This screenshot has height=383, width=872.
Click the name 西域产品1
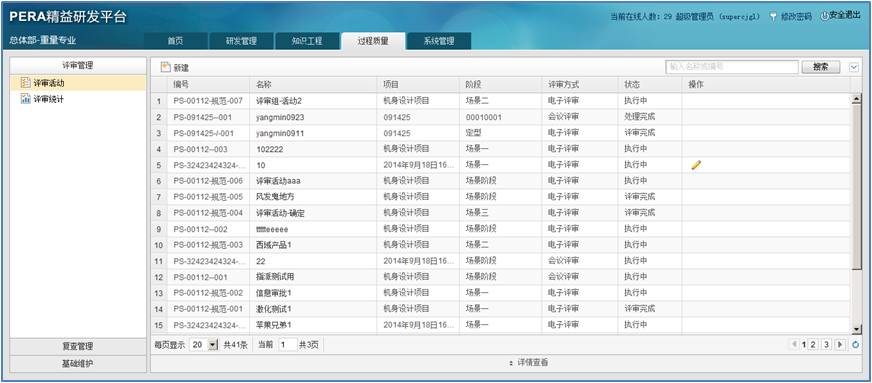pos(274,245)
